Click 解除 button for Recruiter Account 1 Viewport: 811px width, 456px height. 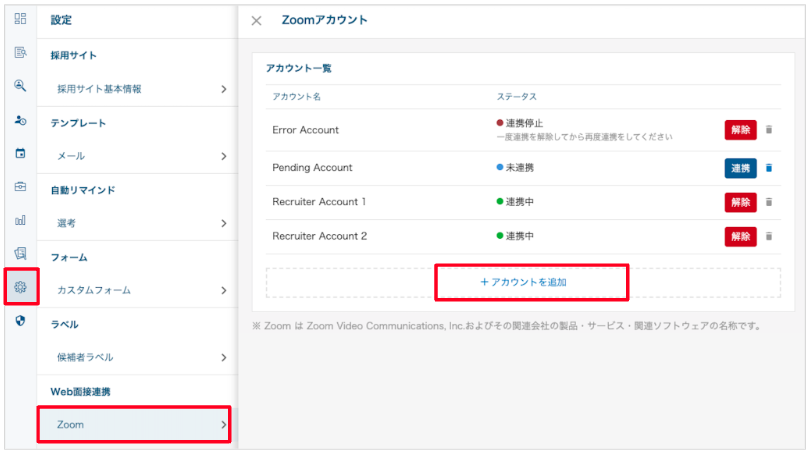740,203
